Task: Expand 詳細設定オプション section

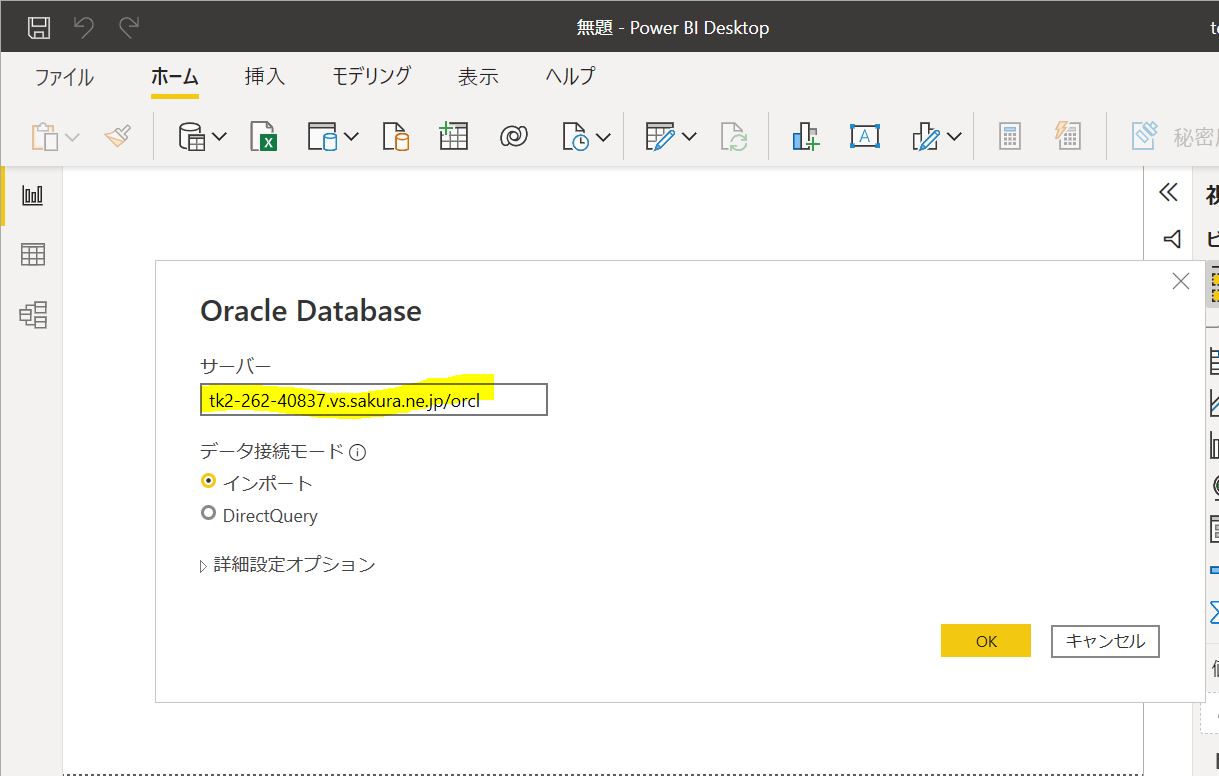Action: click(288, 565)
